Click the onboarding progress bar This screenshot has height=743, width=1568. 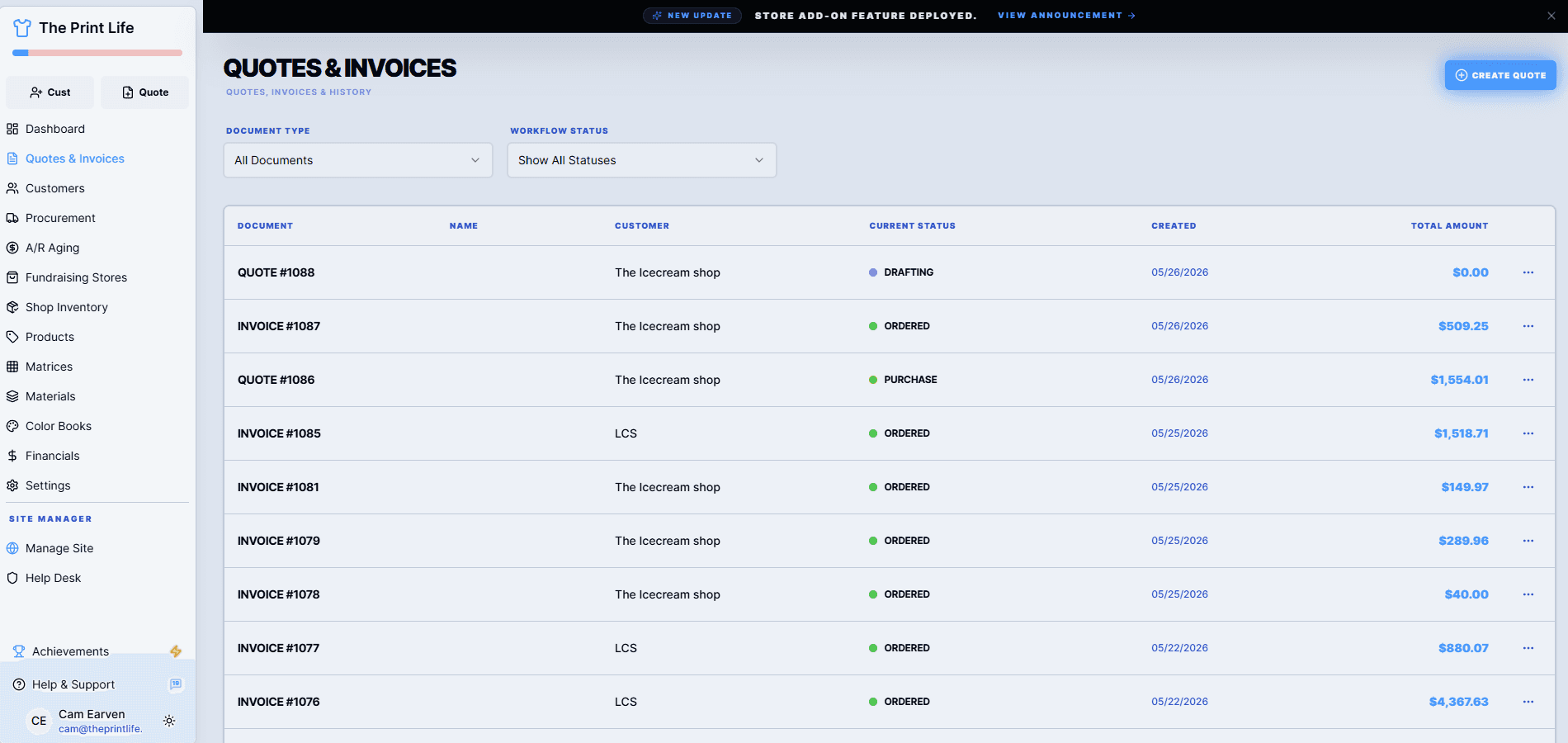[x=97, y=53]
